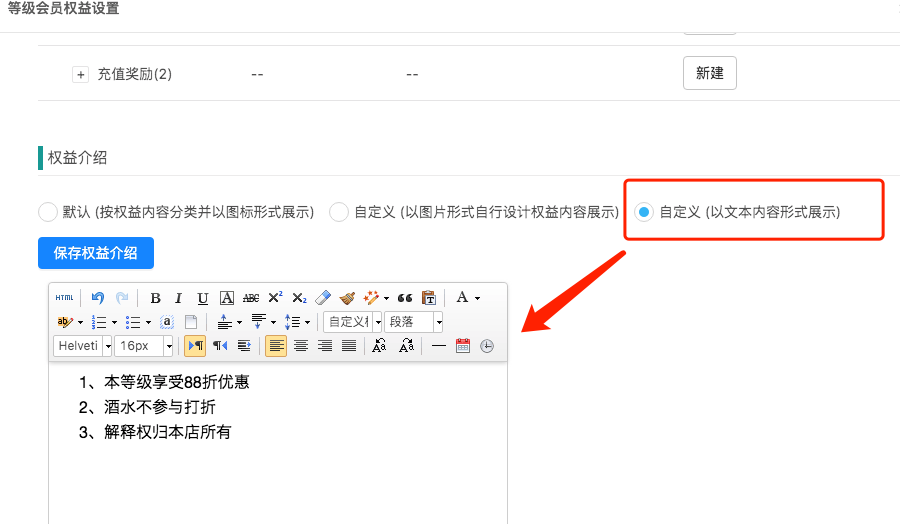The height and width of the screenshot is (524, 900).
Task: Center-align the paragraph text
Action: tap(300, 346)
